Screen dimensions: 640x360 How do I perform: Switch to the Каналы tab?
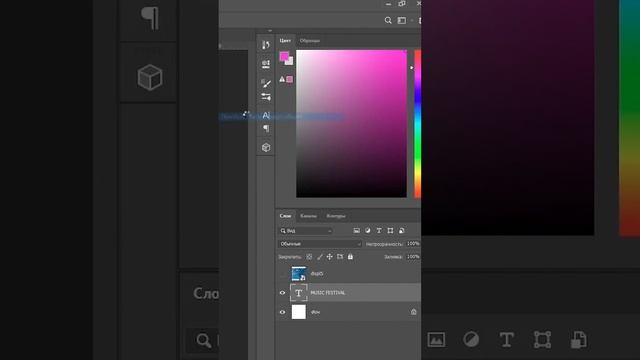(309, 216)
